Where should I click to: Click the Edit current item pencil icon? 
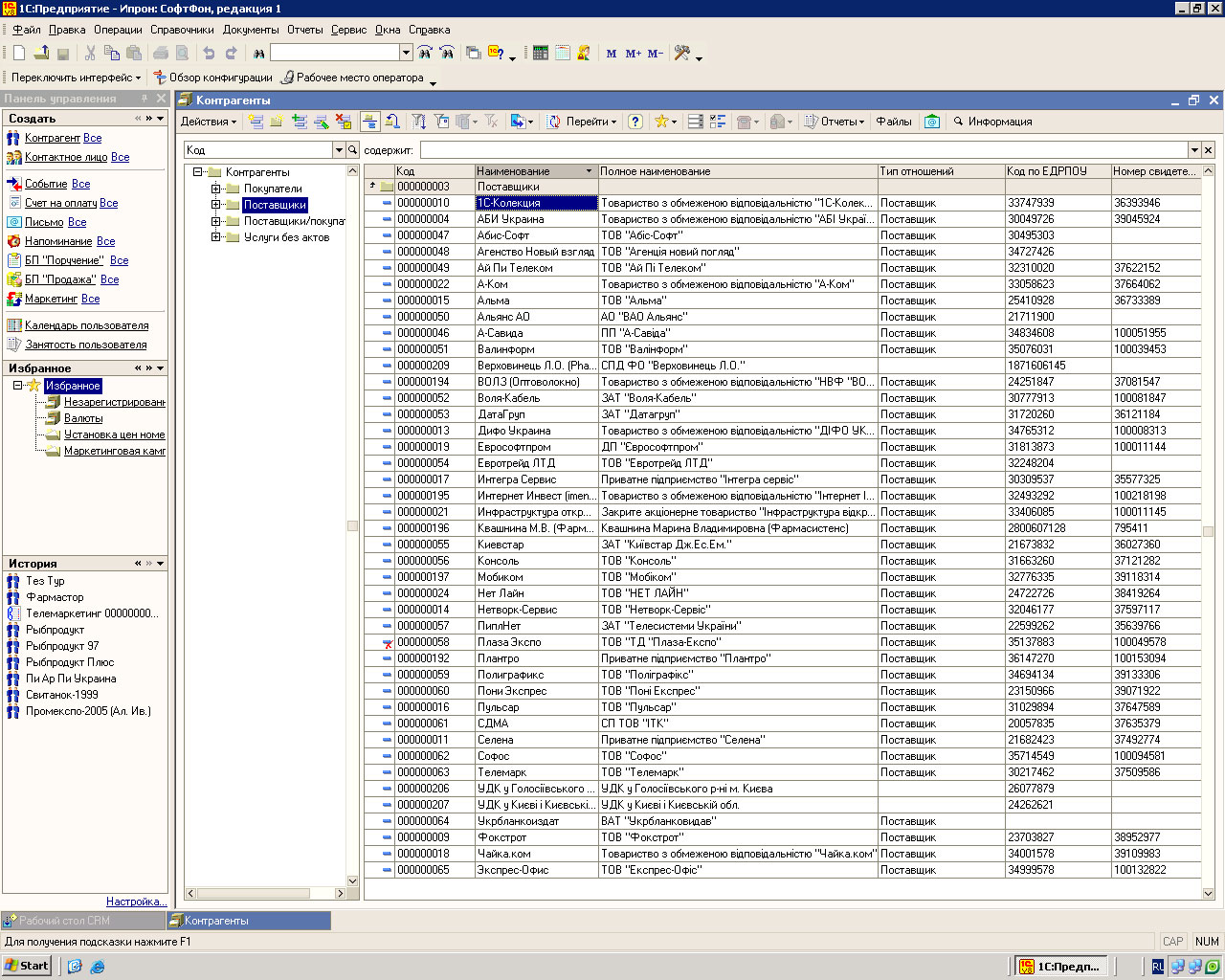pos(322,122)
